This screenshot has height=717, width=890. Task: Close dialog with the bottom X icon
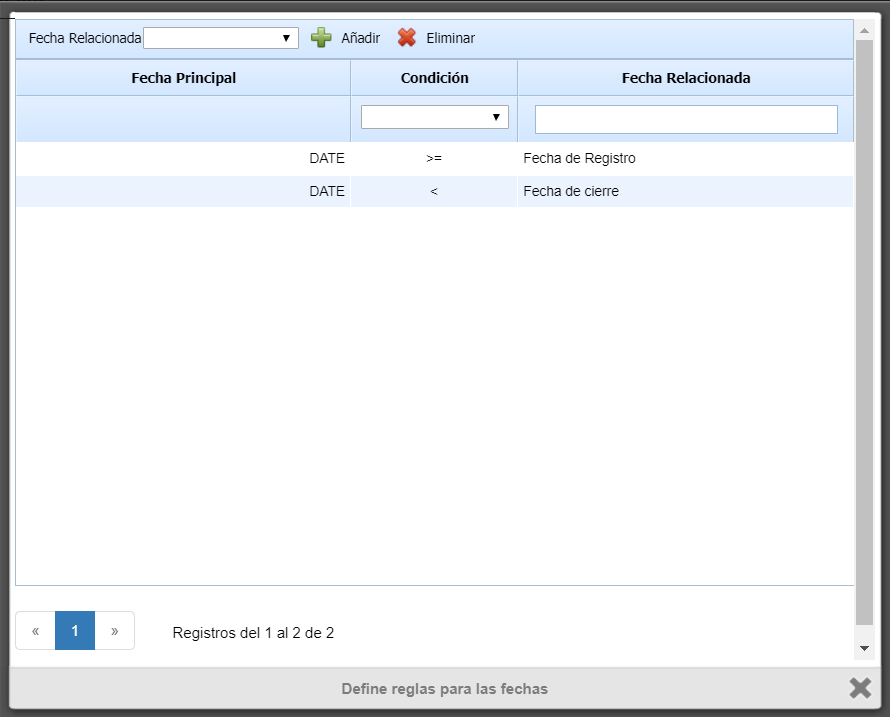coord(859,688)
